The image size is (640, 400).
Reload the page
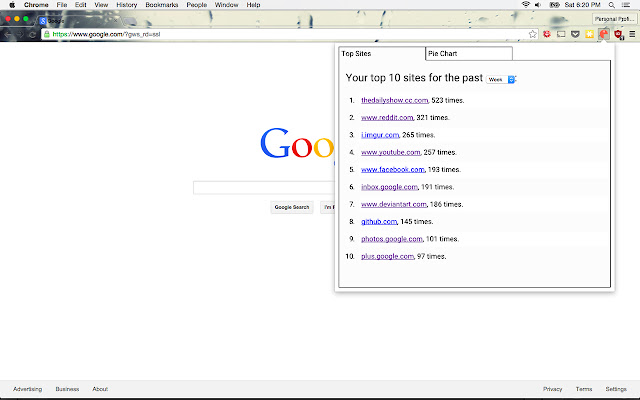pyautogui.click(x=33, y=34)
